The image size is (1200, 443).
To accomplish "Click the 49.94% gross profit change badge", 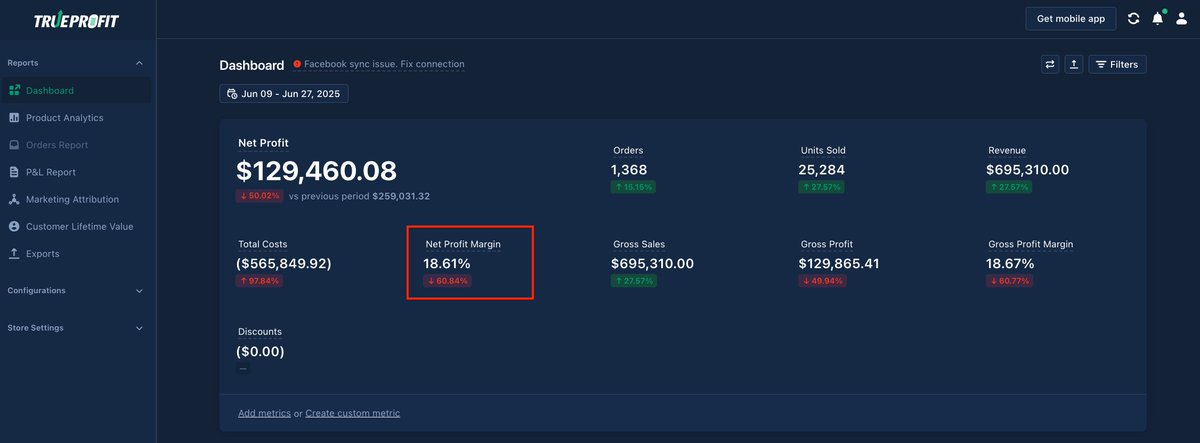I will [x=822, y=281].
